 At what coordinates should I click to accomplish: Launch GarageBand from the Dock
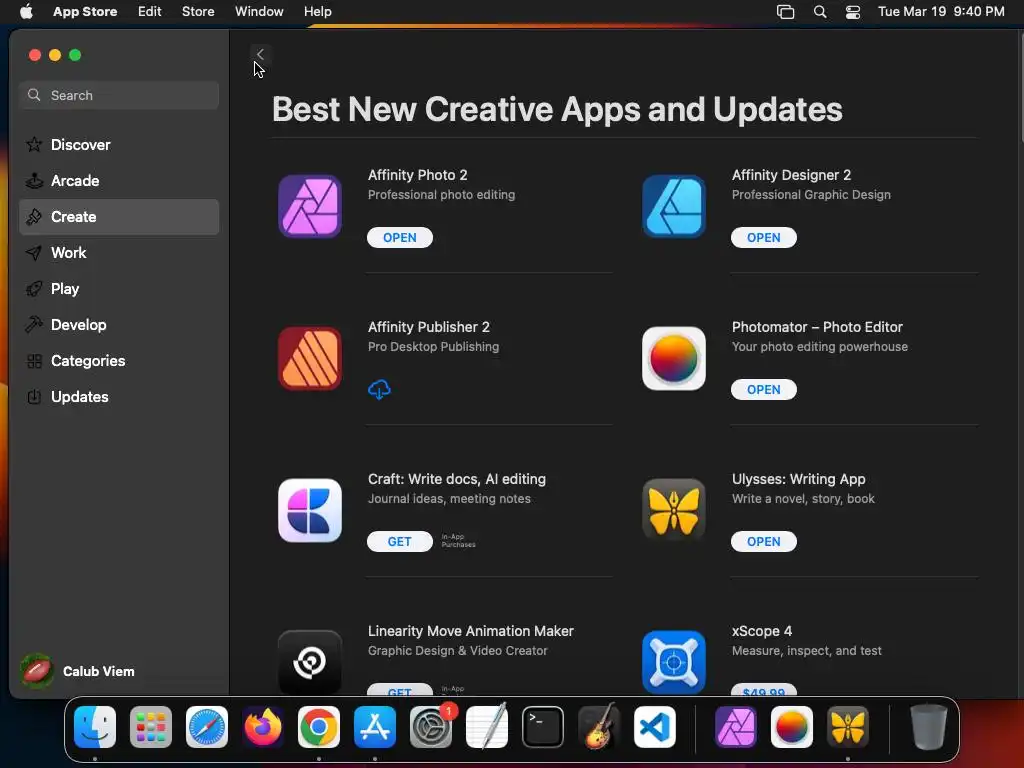point(599,727)
